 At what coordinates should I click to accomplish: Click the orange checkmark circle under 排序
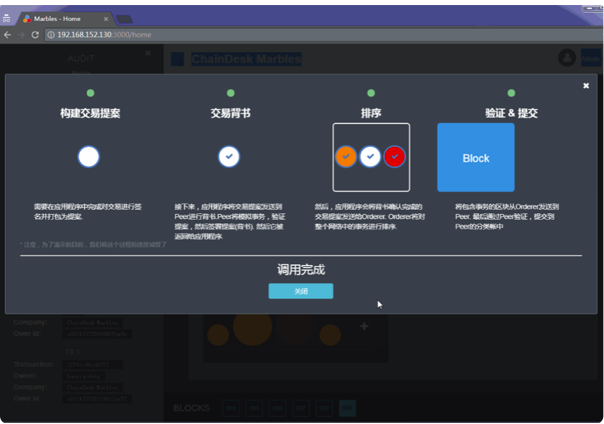pyautogui.click(x=345, y=156)
